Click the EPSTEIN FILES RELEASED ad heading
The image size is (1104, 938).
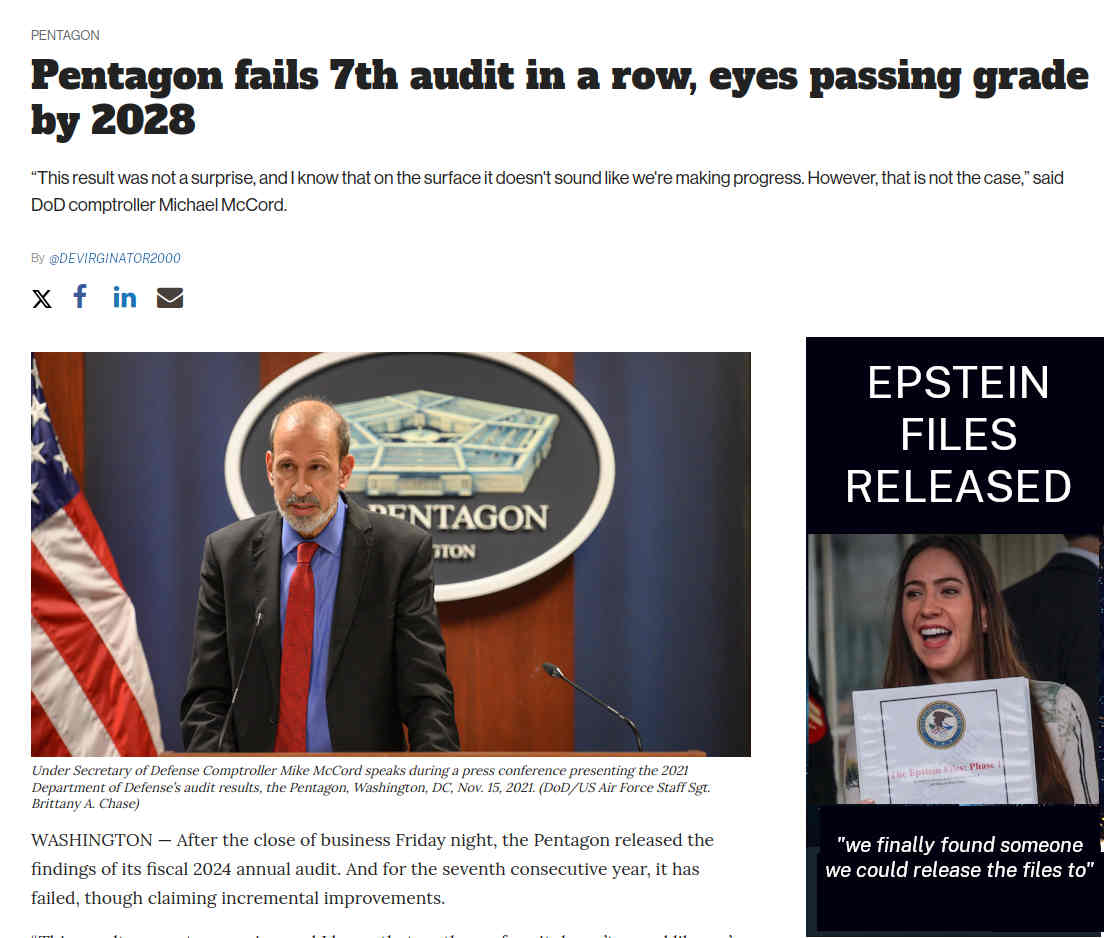click(x=958, y=434)
